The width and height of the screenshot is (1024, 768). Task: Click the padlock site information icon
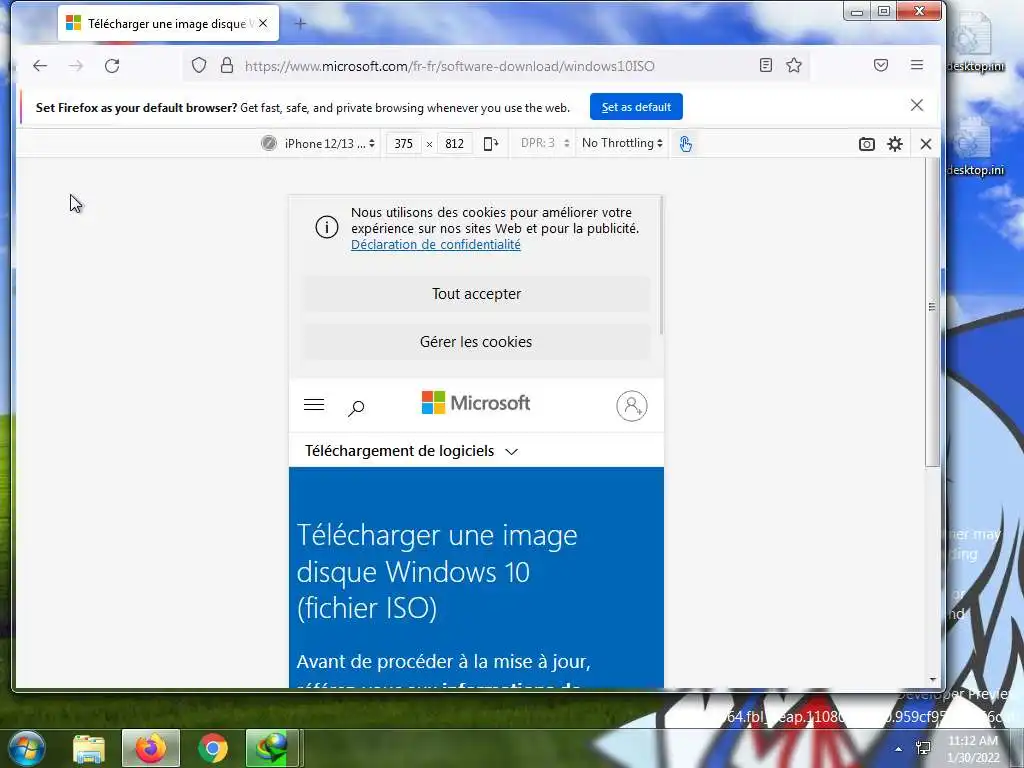(x=227, y=65)
